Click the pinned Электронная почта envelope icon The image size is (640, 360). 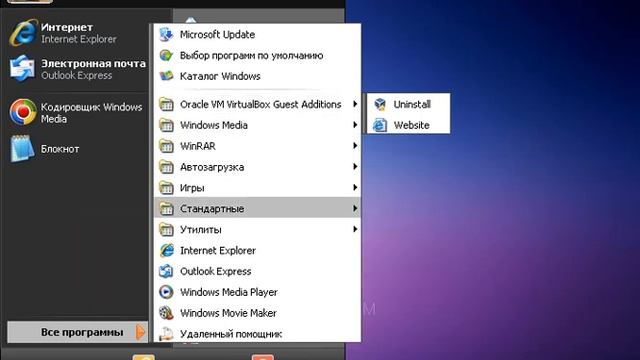coord(23,69)
